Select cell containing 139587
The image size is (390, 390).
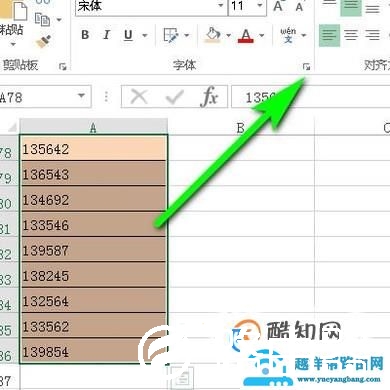[94, 250]
